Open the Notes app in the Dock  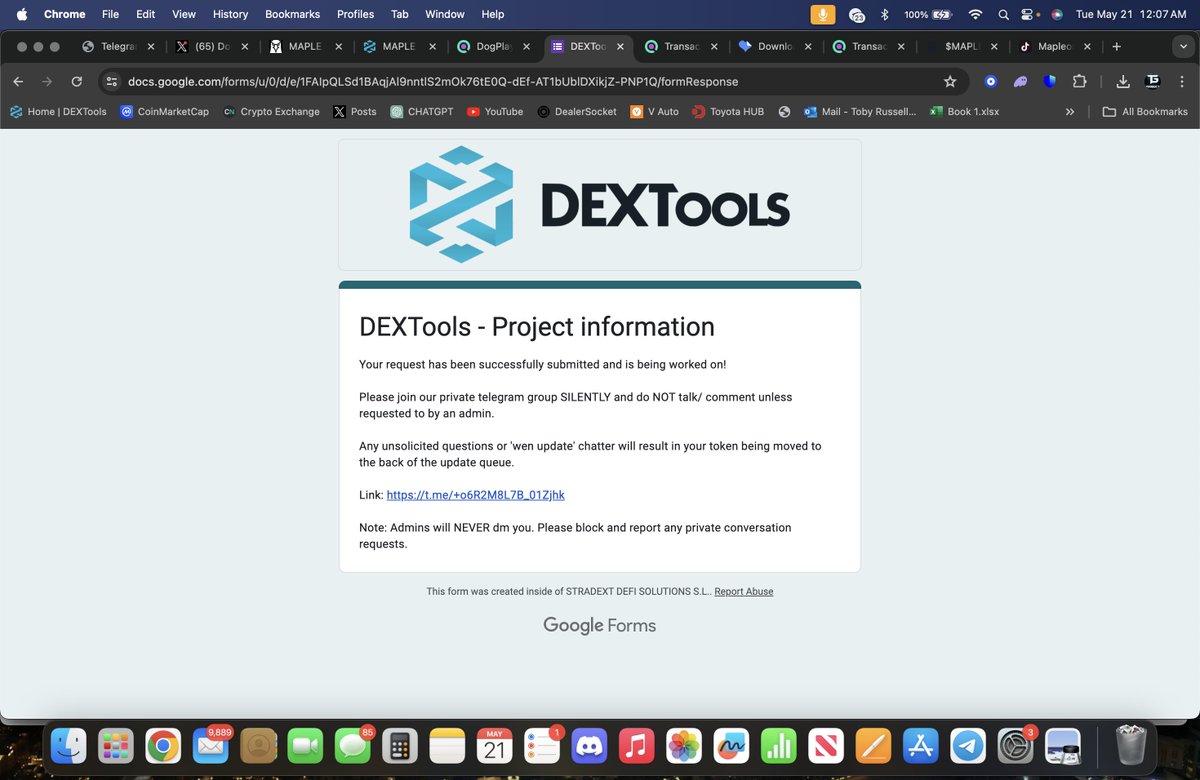(447, 746)
